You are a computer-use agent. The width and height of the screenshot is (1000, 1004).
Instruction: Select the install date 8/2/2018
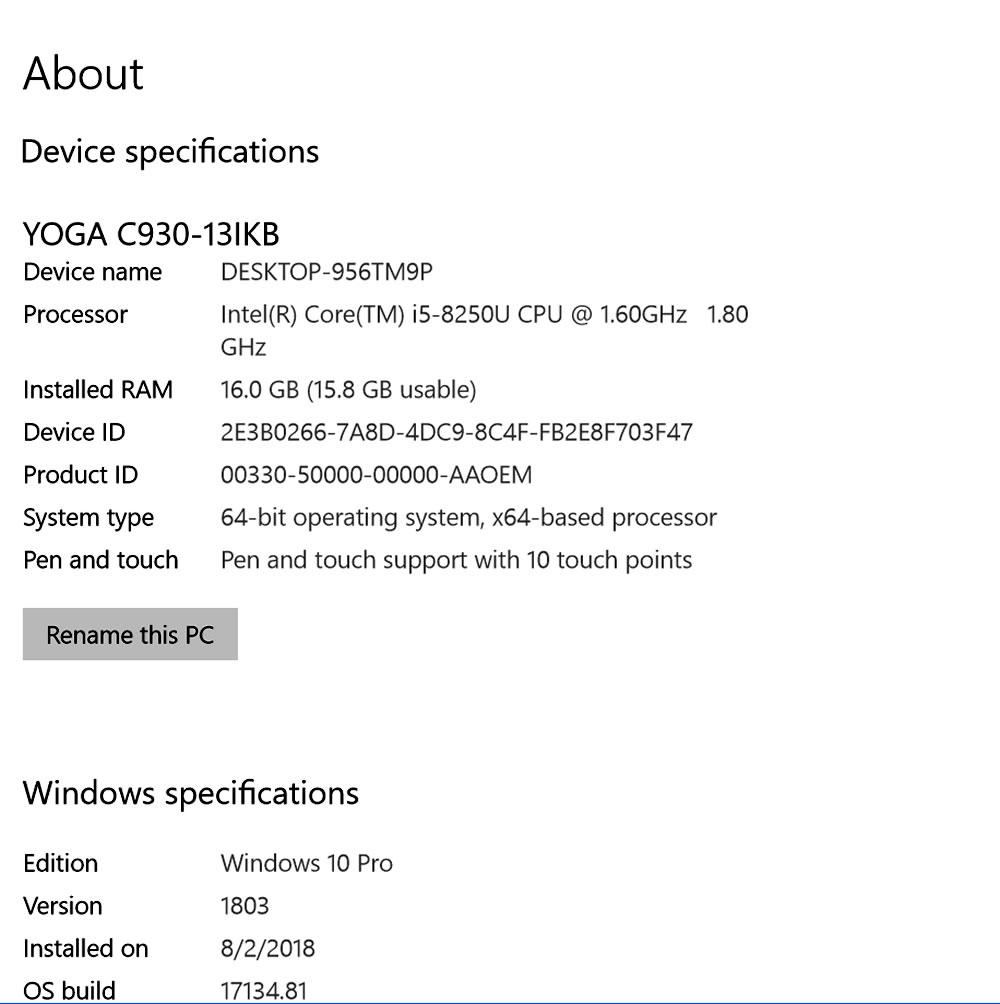click(268, 948)
